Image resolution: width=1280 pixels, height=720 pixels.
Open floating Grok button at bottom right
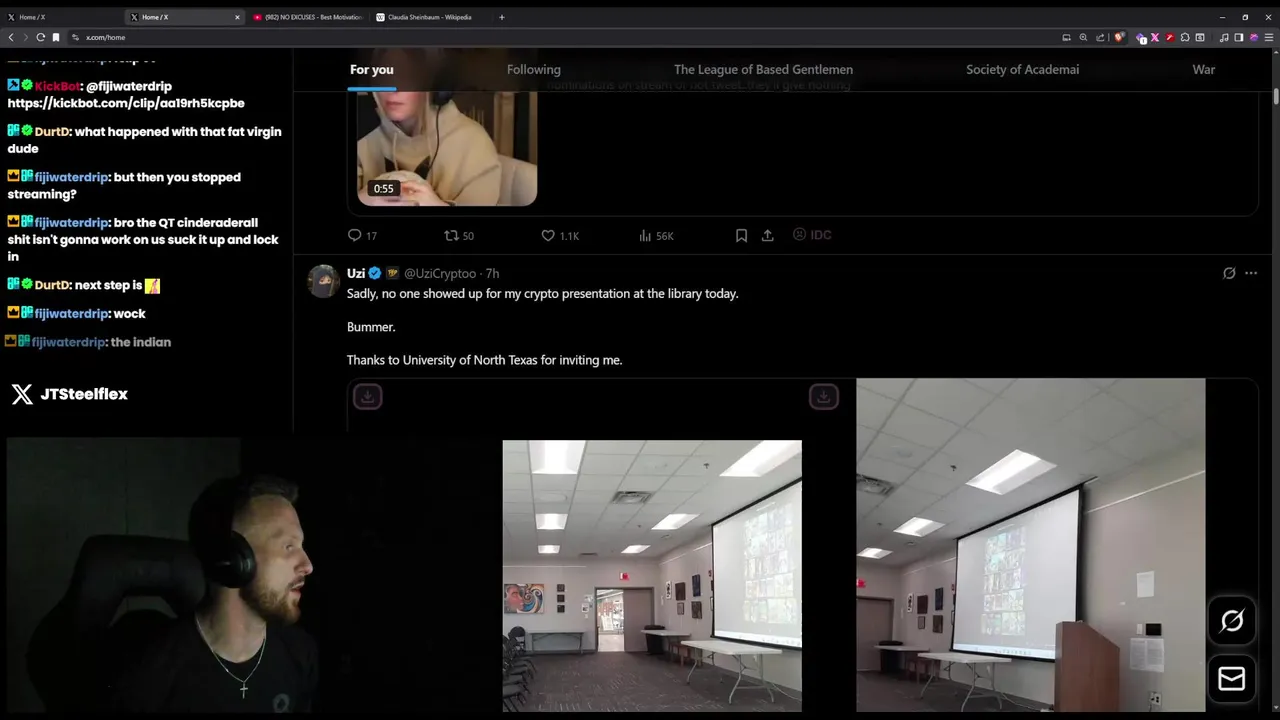point(1232,621)
